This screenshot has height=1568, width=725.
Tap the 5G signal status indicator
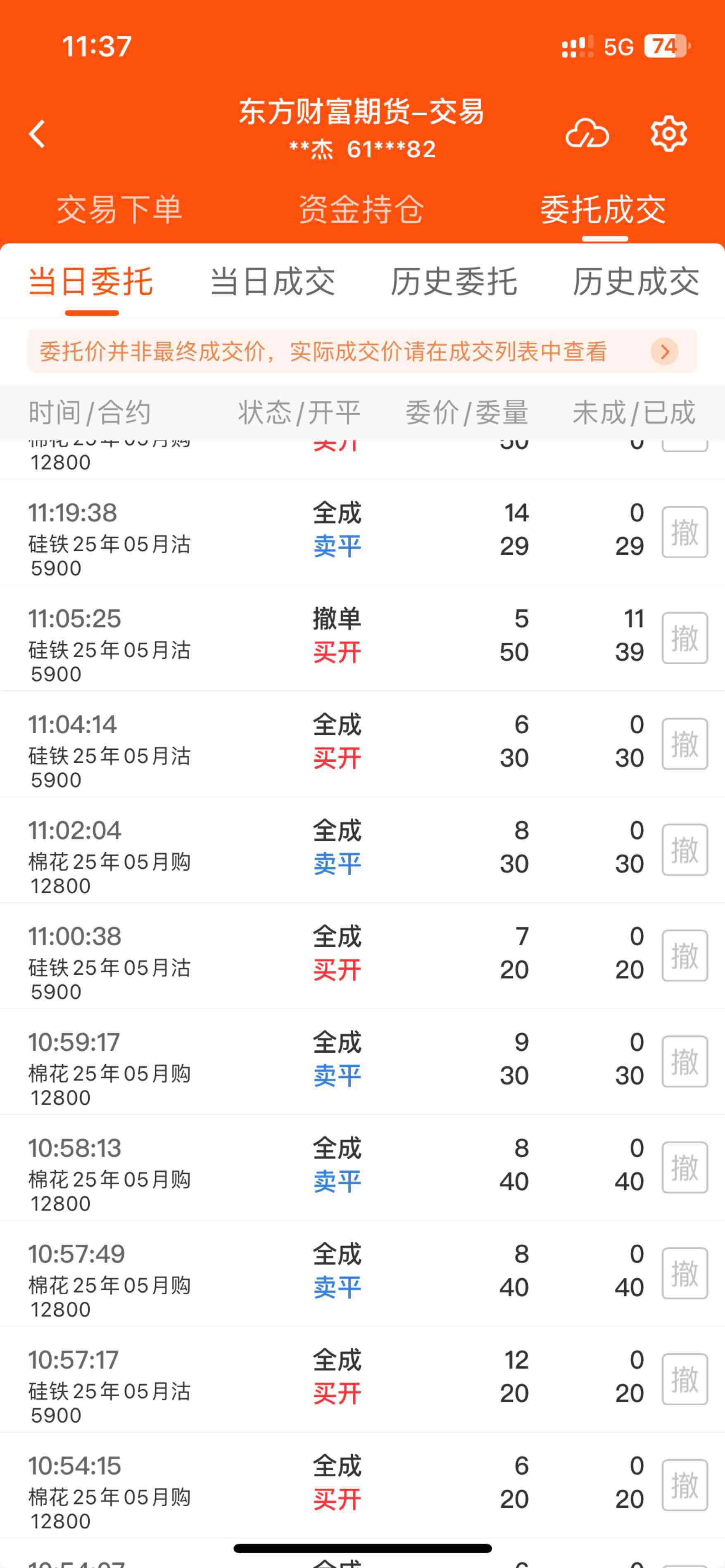point(619,47)
